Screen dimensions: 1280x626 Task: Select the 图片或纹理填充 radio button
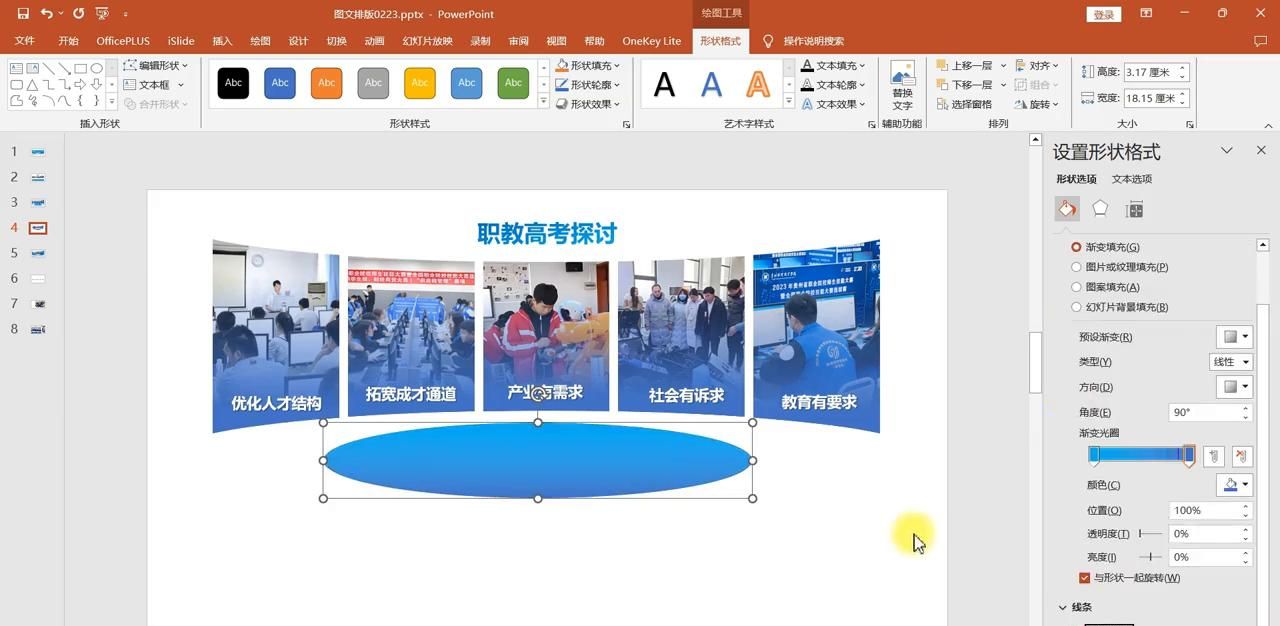tap(1077, 267)
